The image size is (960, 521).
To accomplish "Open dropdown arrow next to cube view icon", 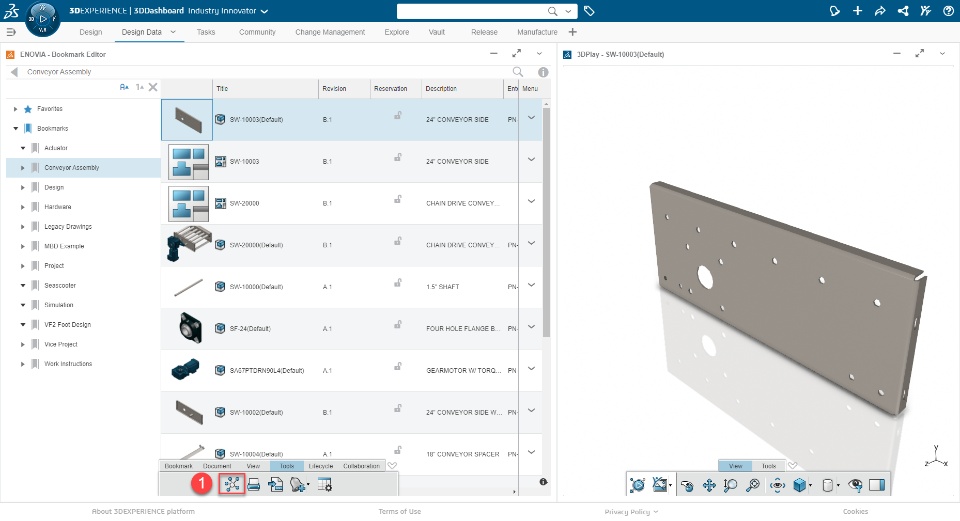I will [x=811, y=486].
